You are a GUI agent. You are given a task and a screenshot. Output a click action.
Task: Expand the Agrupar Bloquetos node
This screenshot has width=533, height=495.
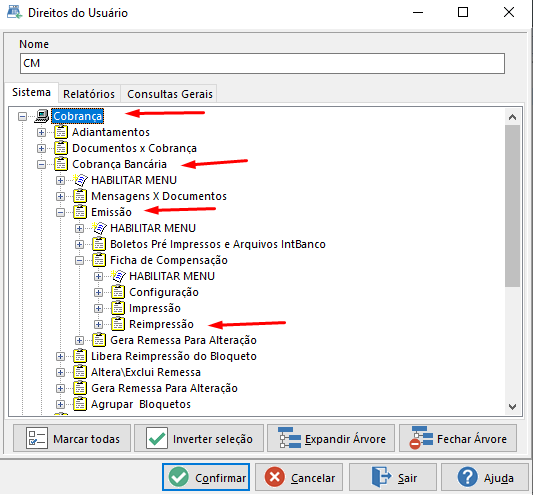[x=61, y=404]
